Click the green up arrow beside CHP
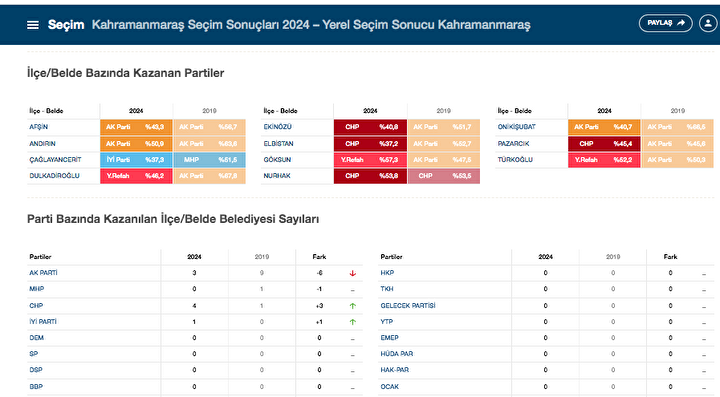This screenshot has height=397, width=720. pyautogui.click(x=353, y=306)
